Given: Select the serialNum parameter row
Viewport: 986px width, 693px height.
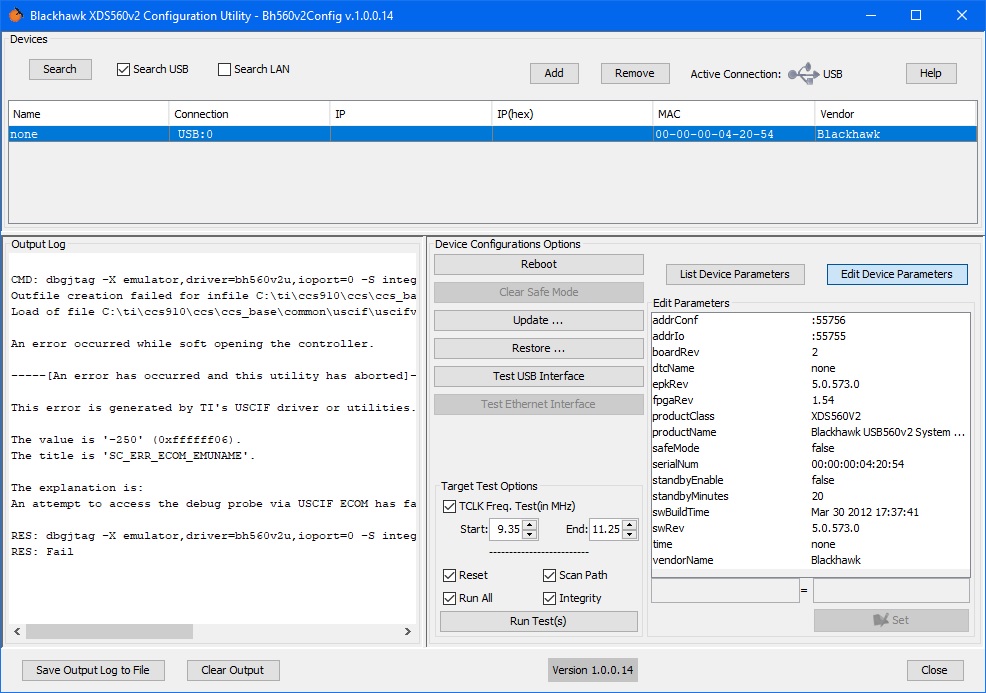Looking at the screenshot, I should click(811, 464).
